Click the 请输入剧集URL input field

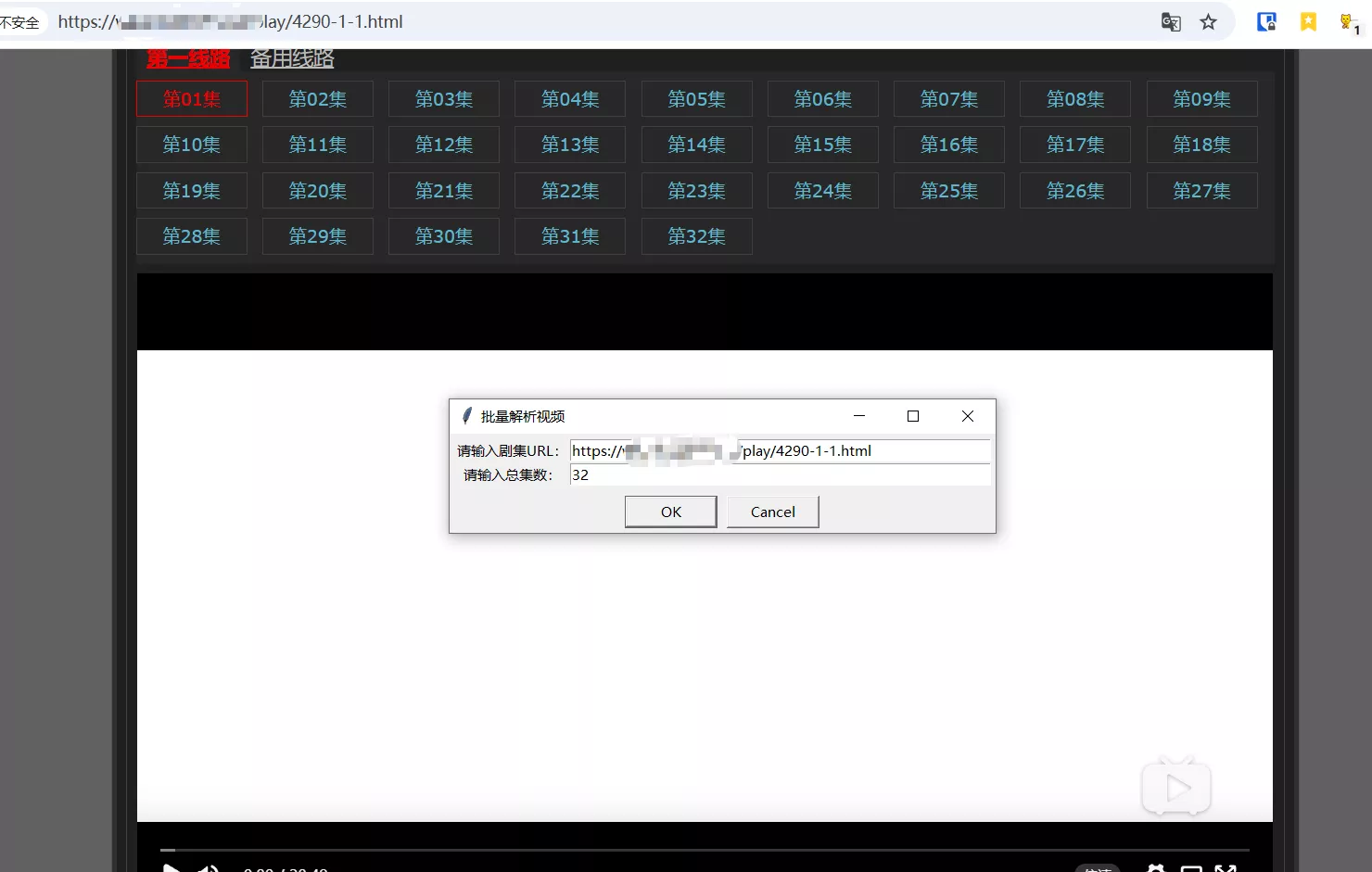pos(781,451)
